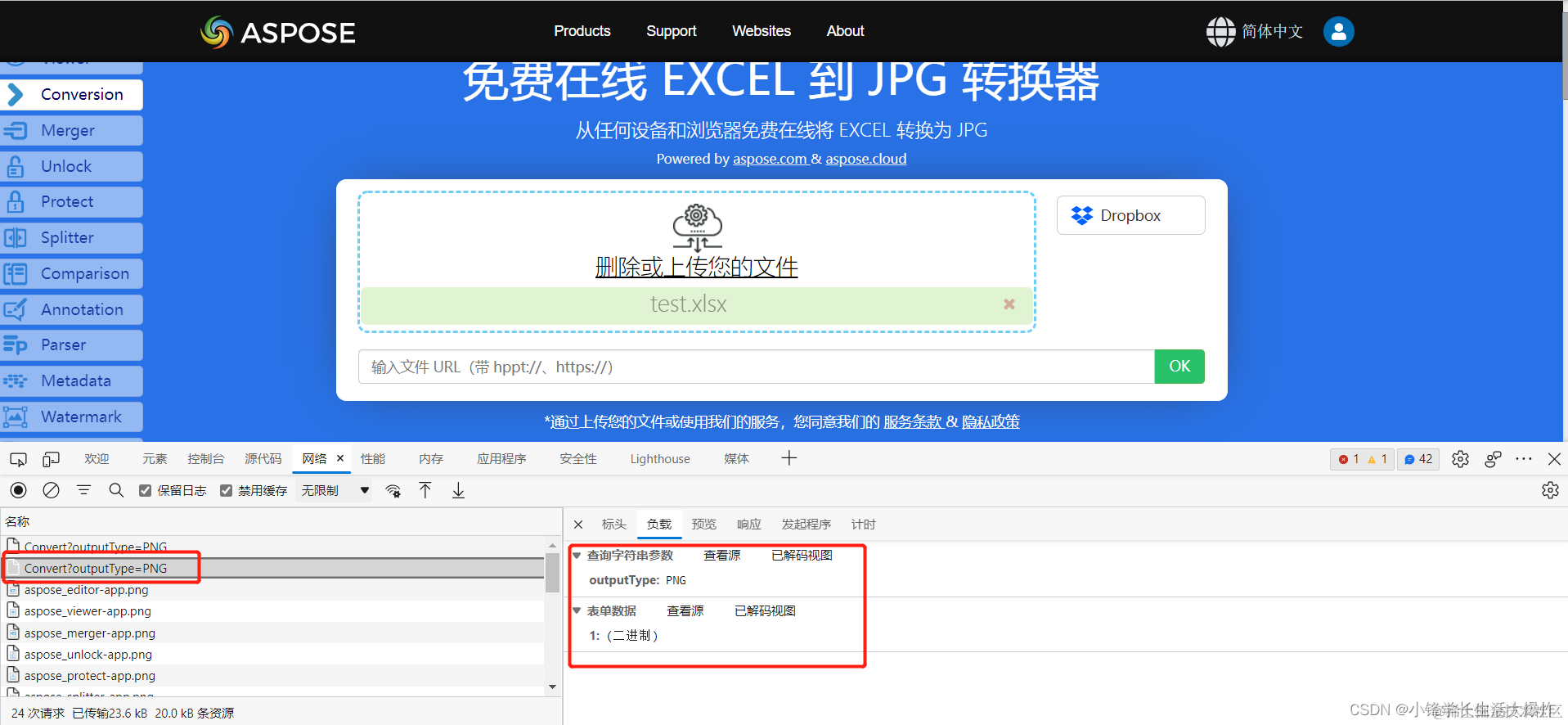1568x725 pixels.
Task: Remove test.xlsx with the X icon
Action: pyautogui.click(x=1009, y=304)
